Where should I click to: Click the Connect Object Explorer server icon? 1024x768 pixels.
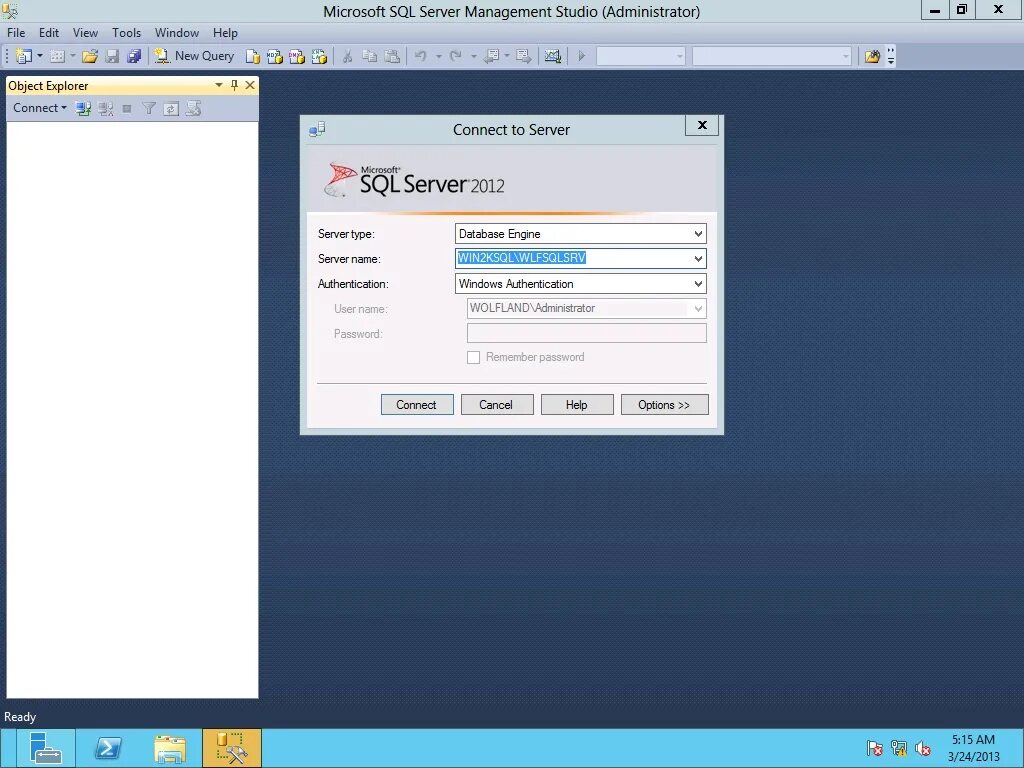(82, 107)
